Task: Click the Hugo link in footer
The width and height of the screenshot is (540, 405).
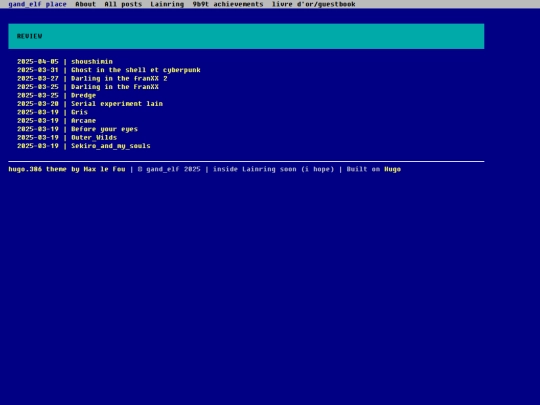Action: tap(392, 169)
